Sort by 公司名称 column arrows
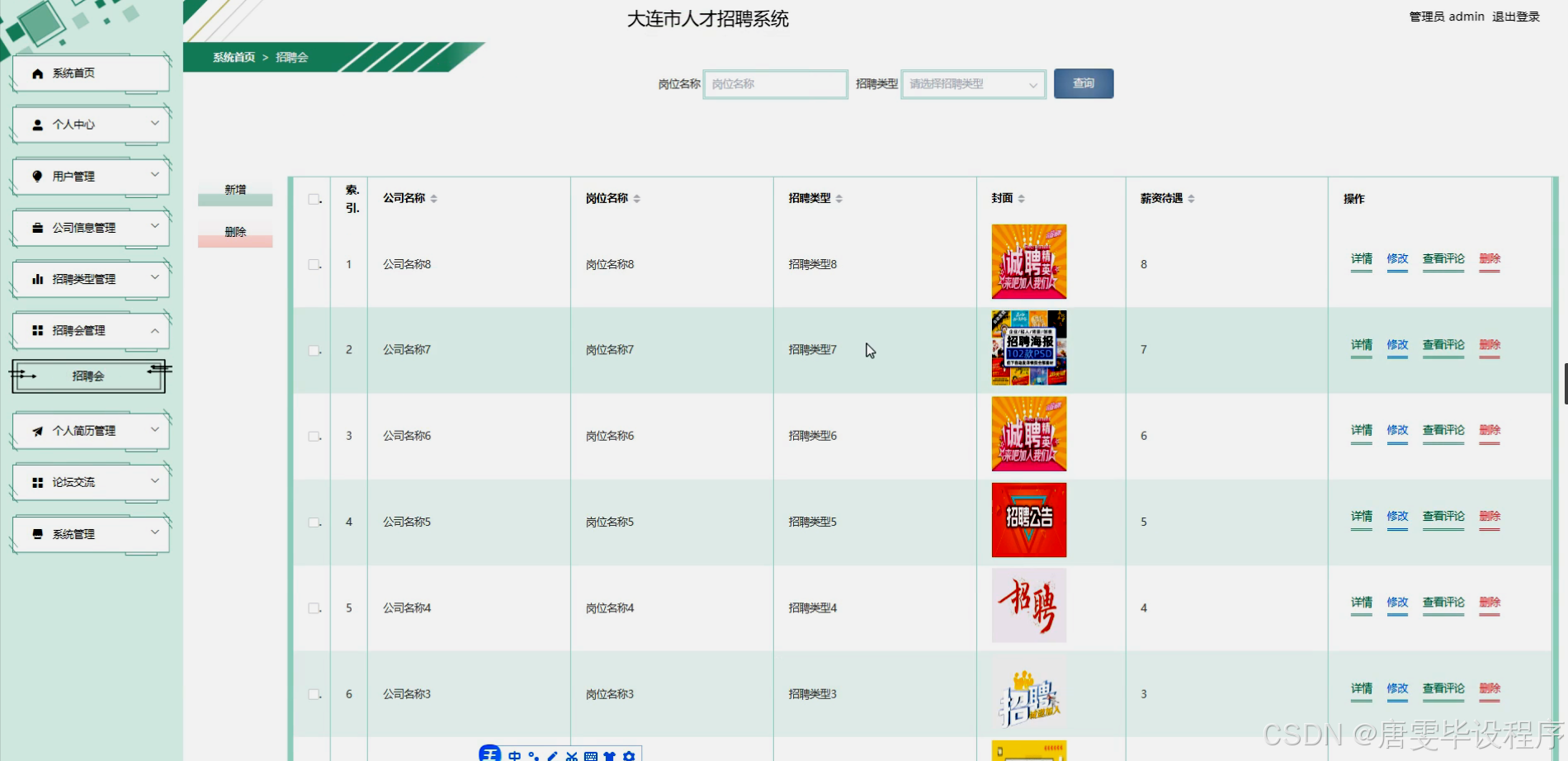Image resolution: width=1568 pixels, height=761 pixels. tap(434, 199)
